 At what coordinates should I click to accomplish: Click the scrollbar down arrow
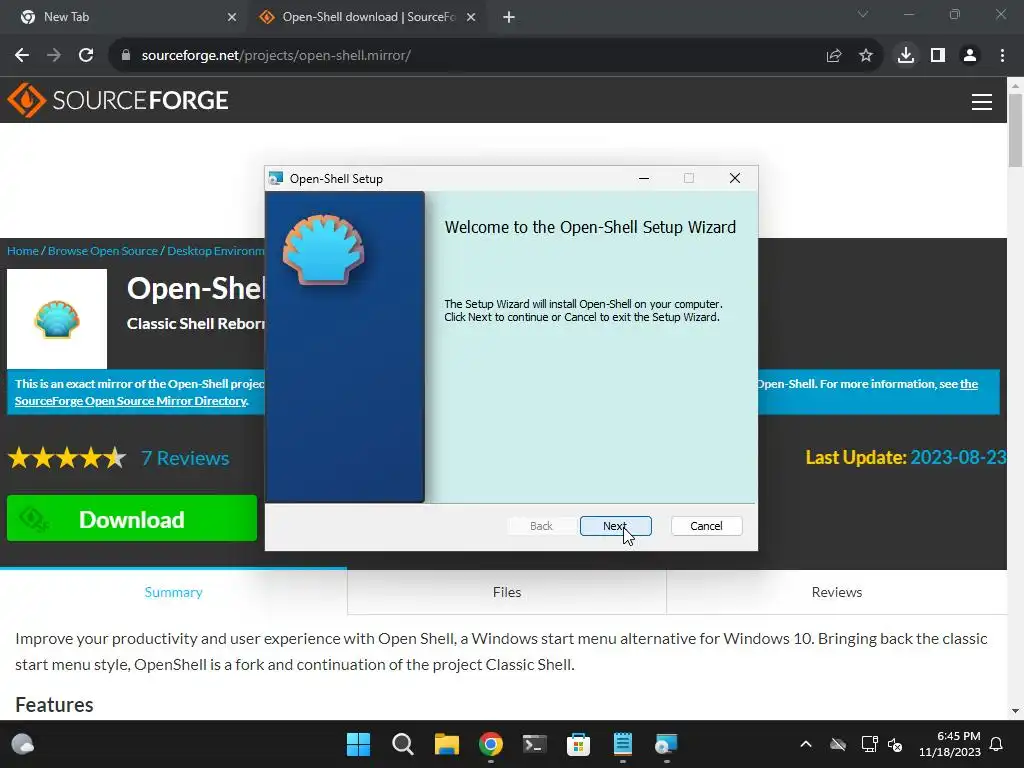pos(1015,711)
